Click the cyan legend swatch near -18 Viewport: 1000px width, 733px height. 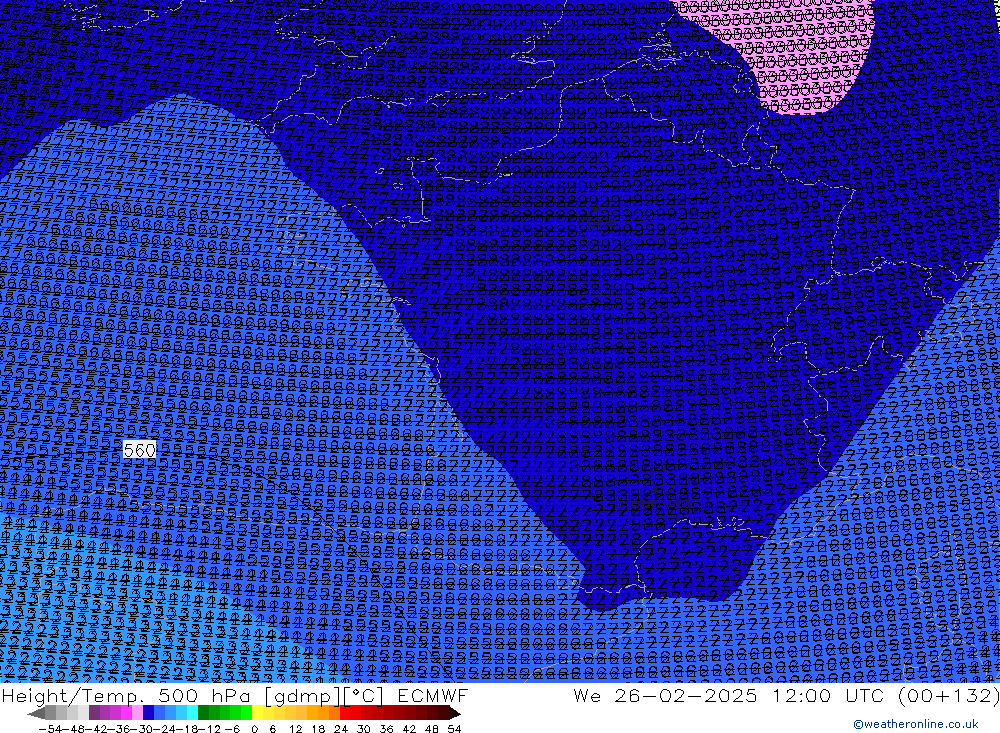tap(192, 713)
